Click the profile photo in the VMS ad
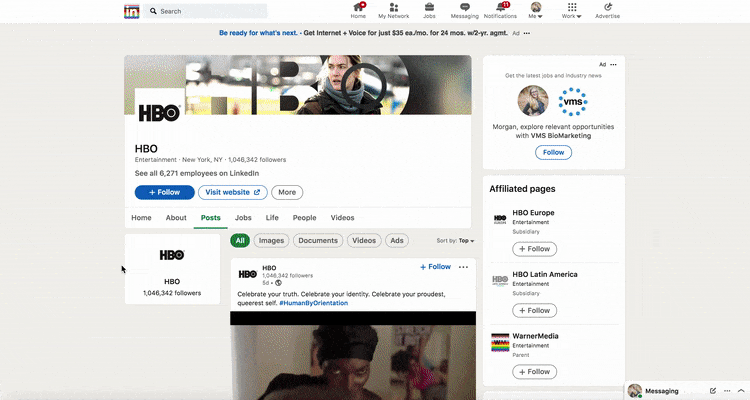 [533, 101]
